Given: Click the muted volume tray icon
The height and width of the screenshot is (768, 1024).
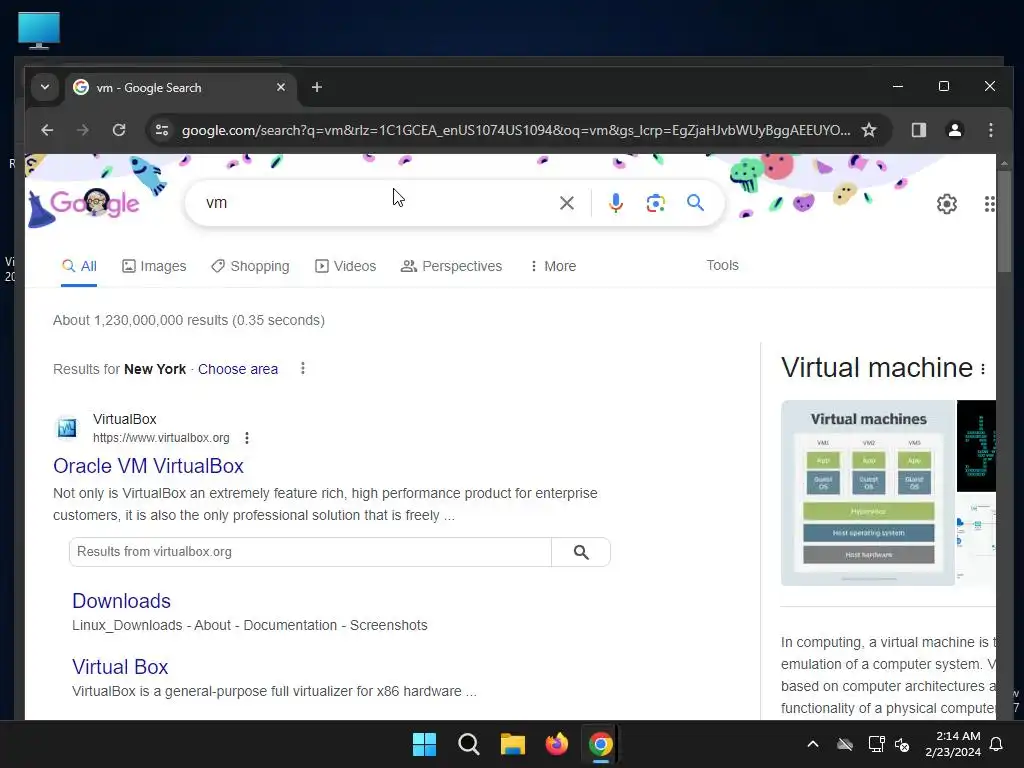Looking at the screenshot, I should coord(903,744).
